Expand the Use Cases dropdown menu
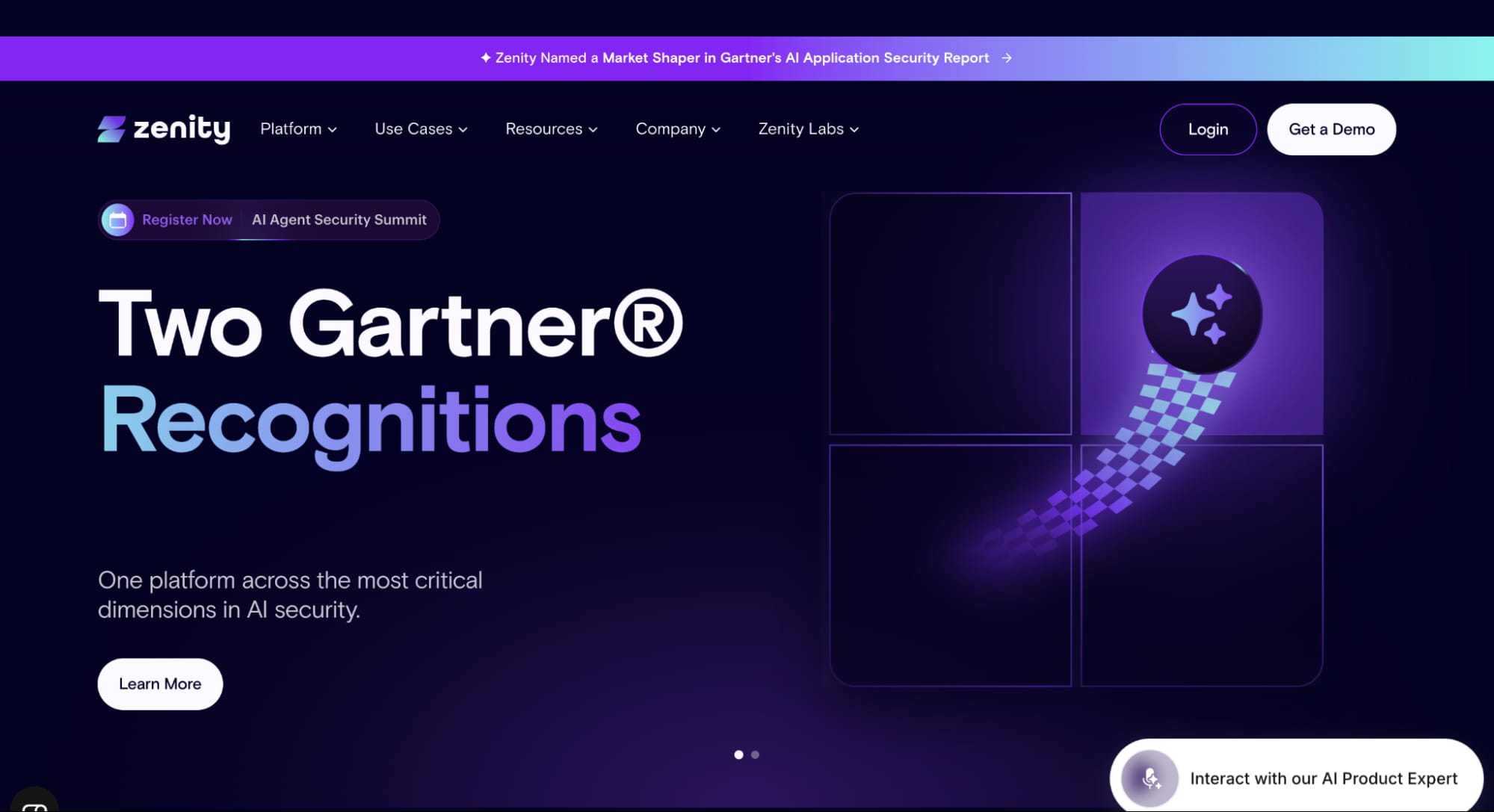This screenshot has width=1494, height=812. coord(421,129)
